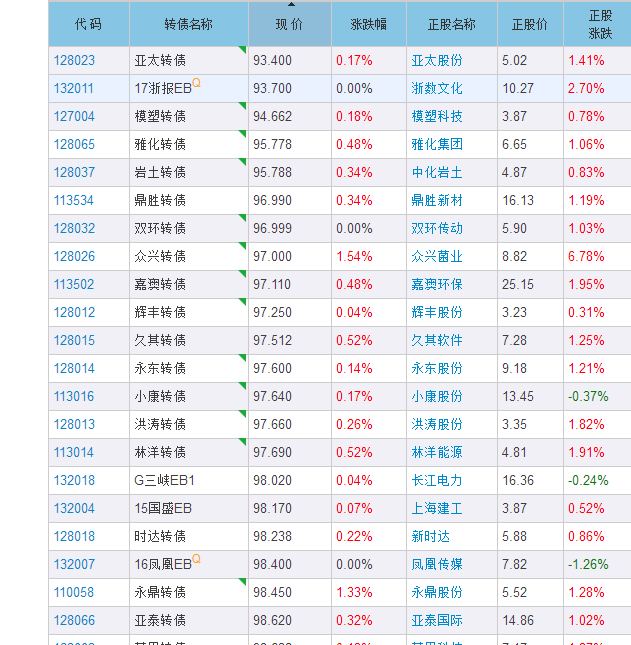The height and width of the screenshot is (645, 631).
Task: Open bond code 132011
Action: tap(74, 88)
